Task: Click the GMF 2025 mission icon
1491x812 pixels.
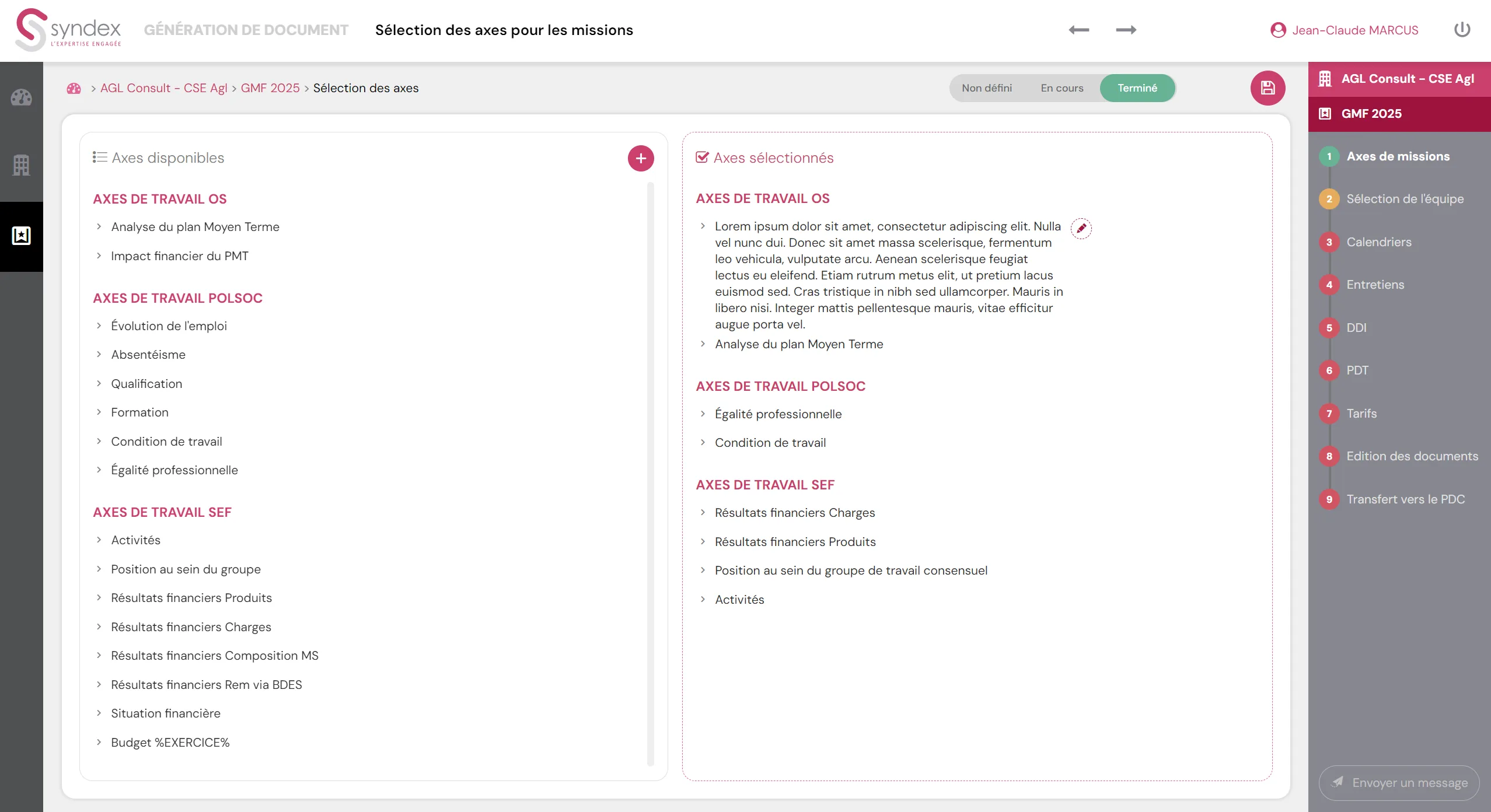Action: [x=1325, y=114]
